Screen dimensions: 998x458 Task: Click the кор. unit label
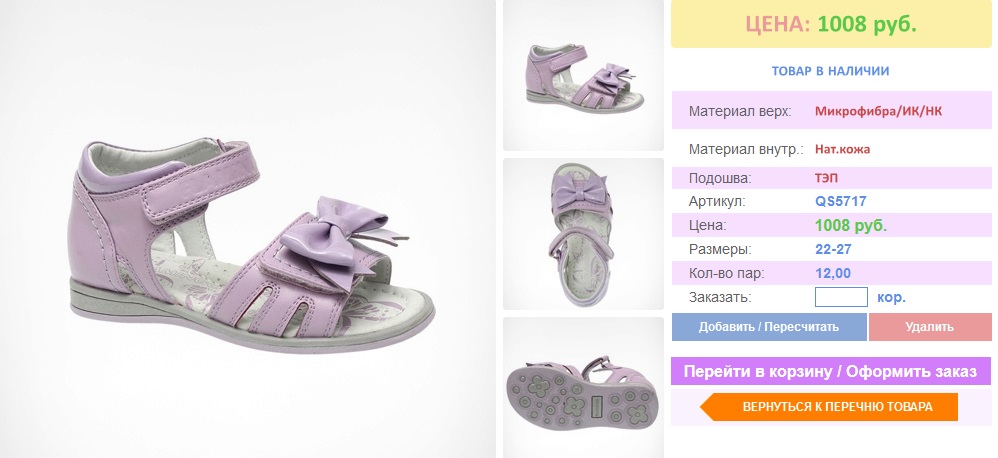pos(891,297)
